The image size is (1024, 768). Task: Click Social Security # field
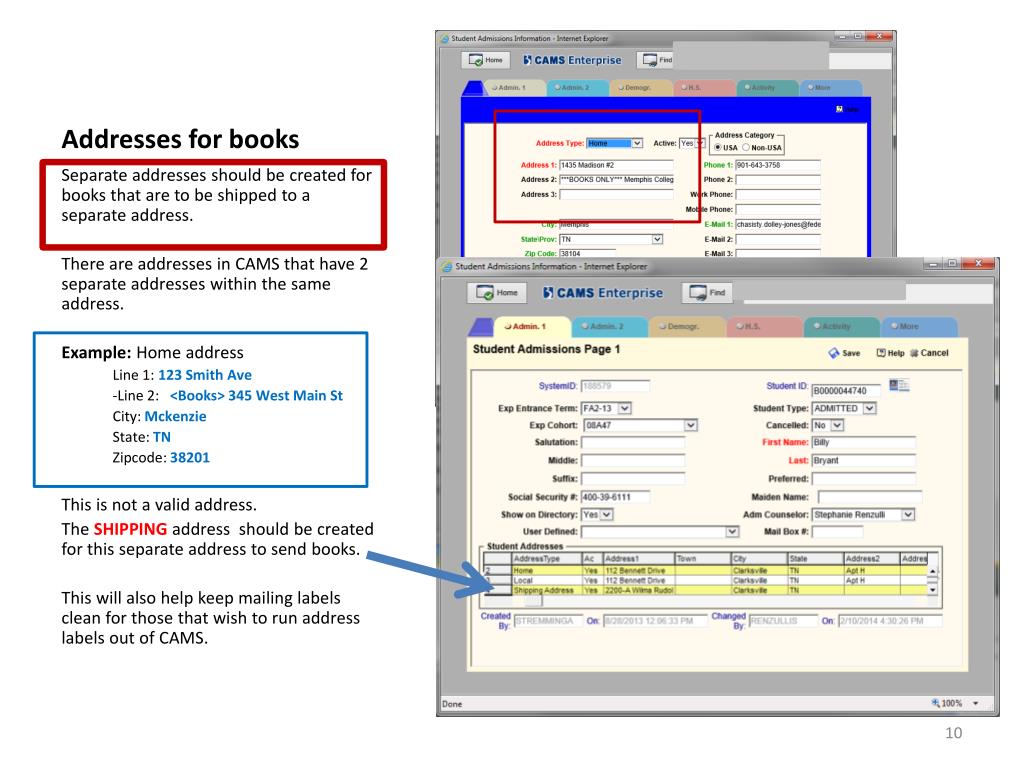[615, 497]
